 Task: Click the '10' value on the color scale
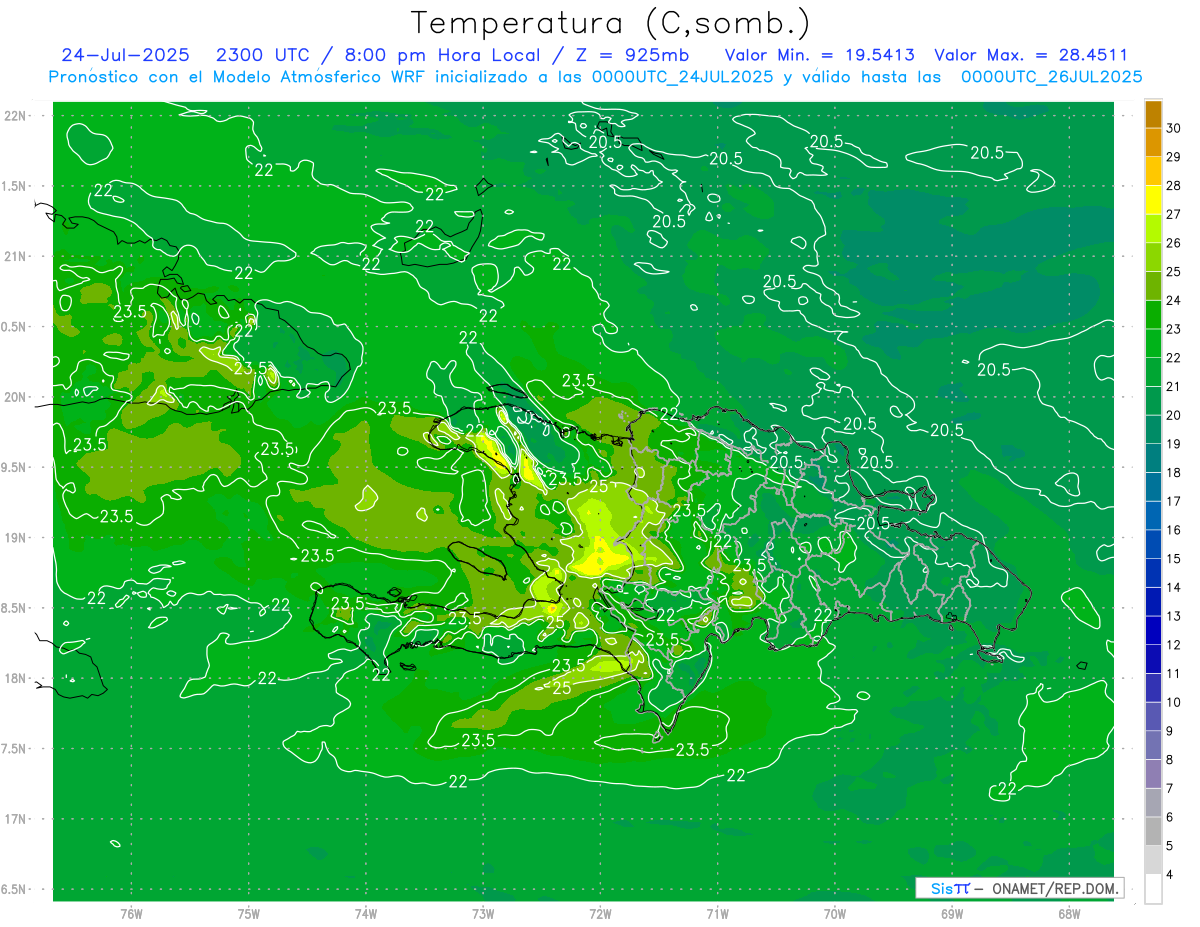(1174, 702)
